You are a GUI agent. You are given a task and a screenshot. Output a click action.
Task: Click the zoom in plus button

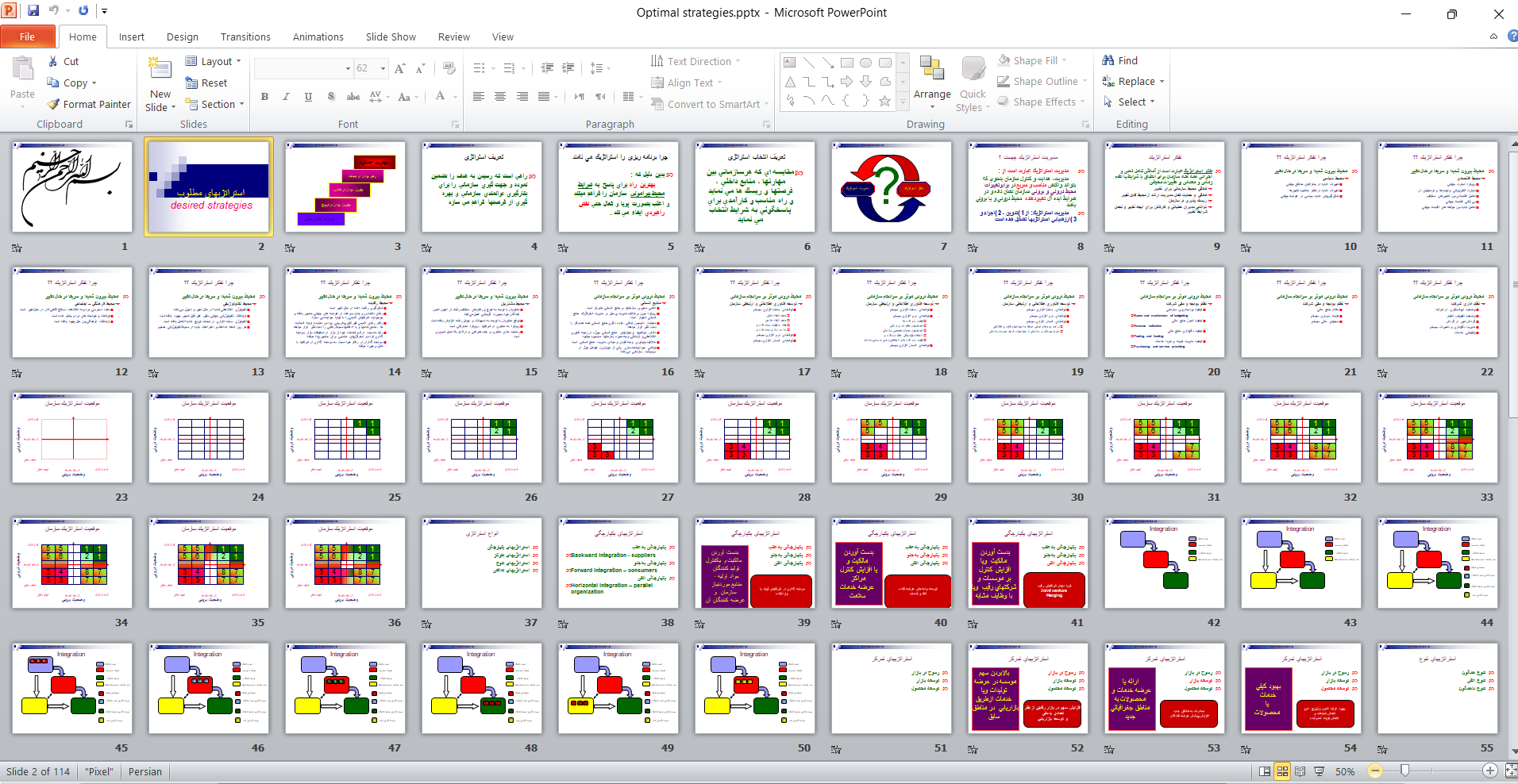[1490, 771]
